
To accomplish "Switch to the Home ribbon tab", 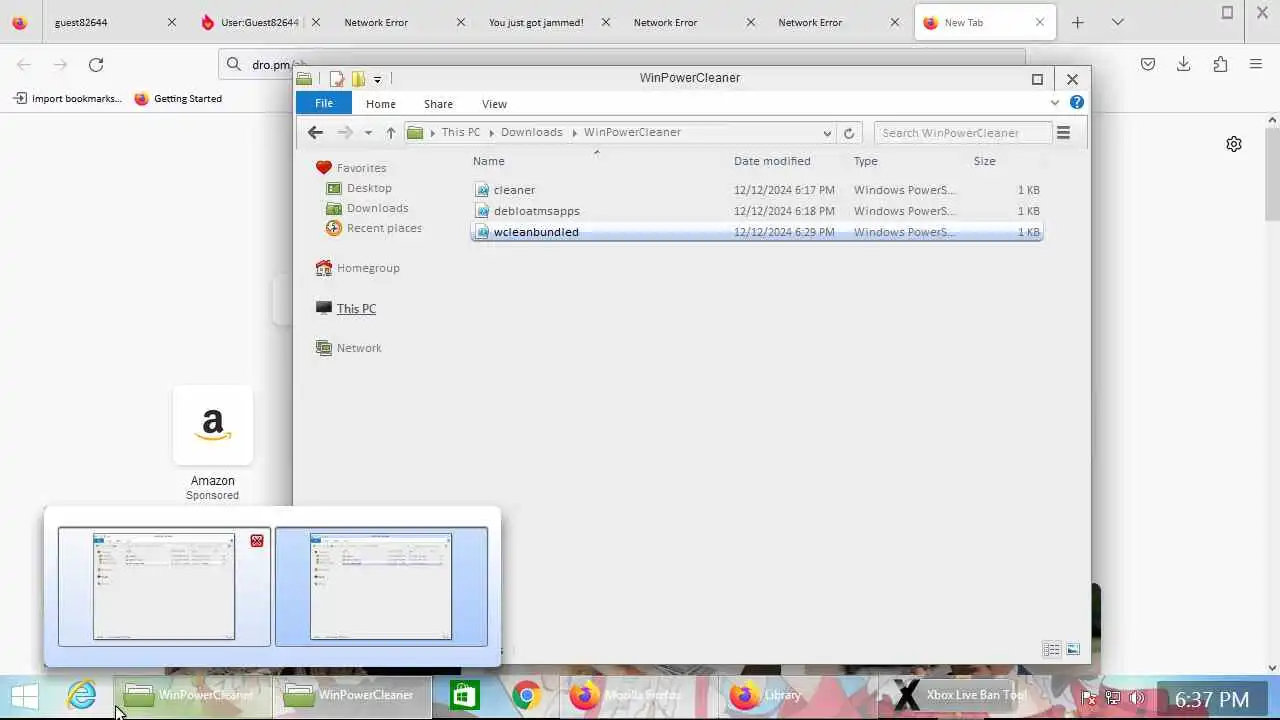I will tap(380, 103).
